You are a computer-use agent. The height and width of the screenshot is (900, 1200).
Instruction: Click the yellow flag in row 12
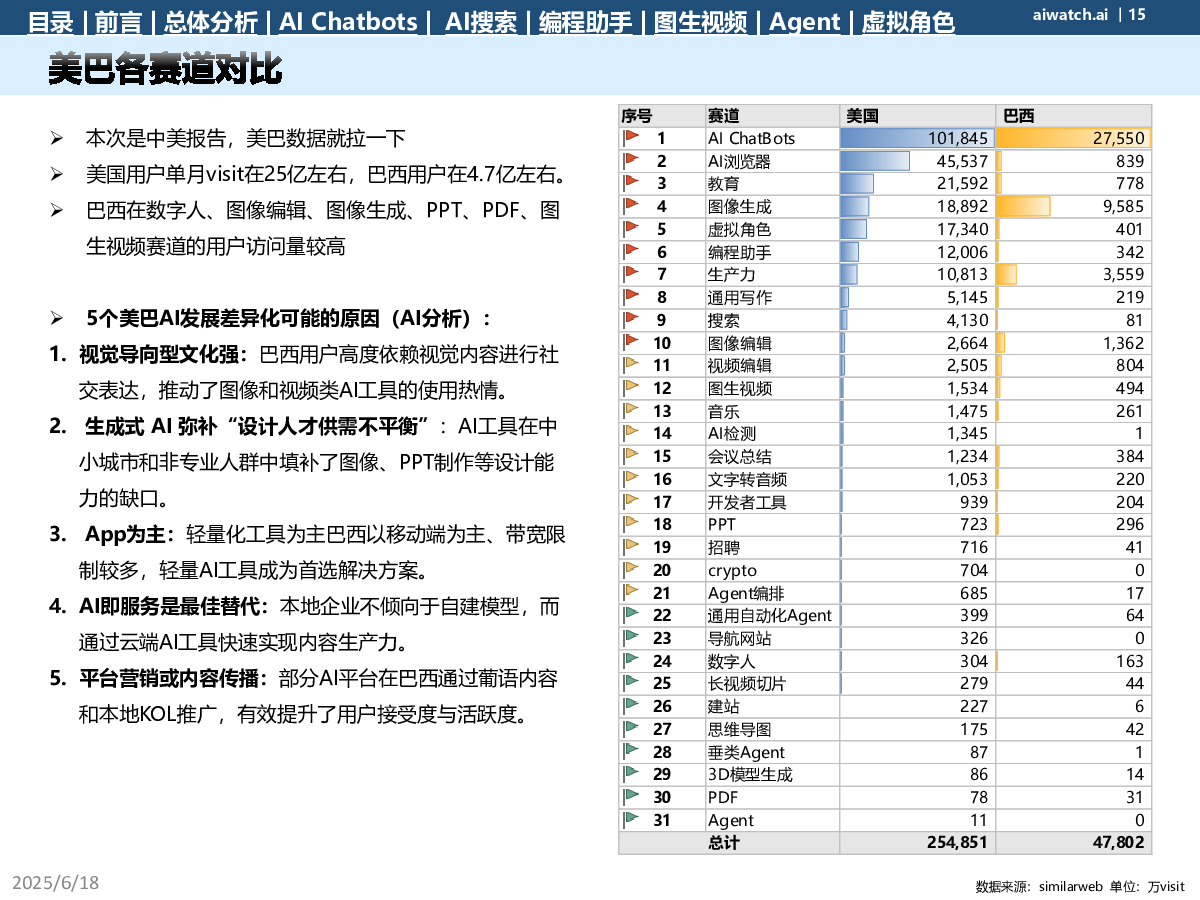[631, 387]
